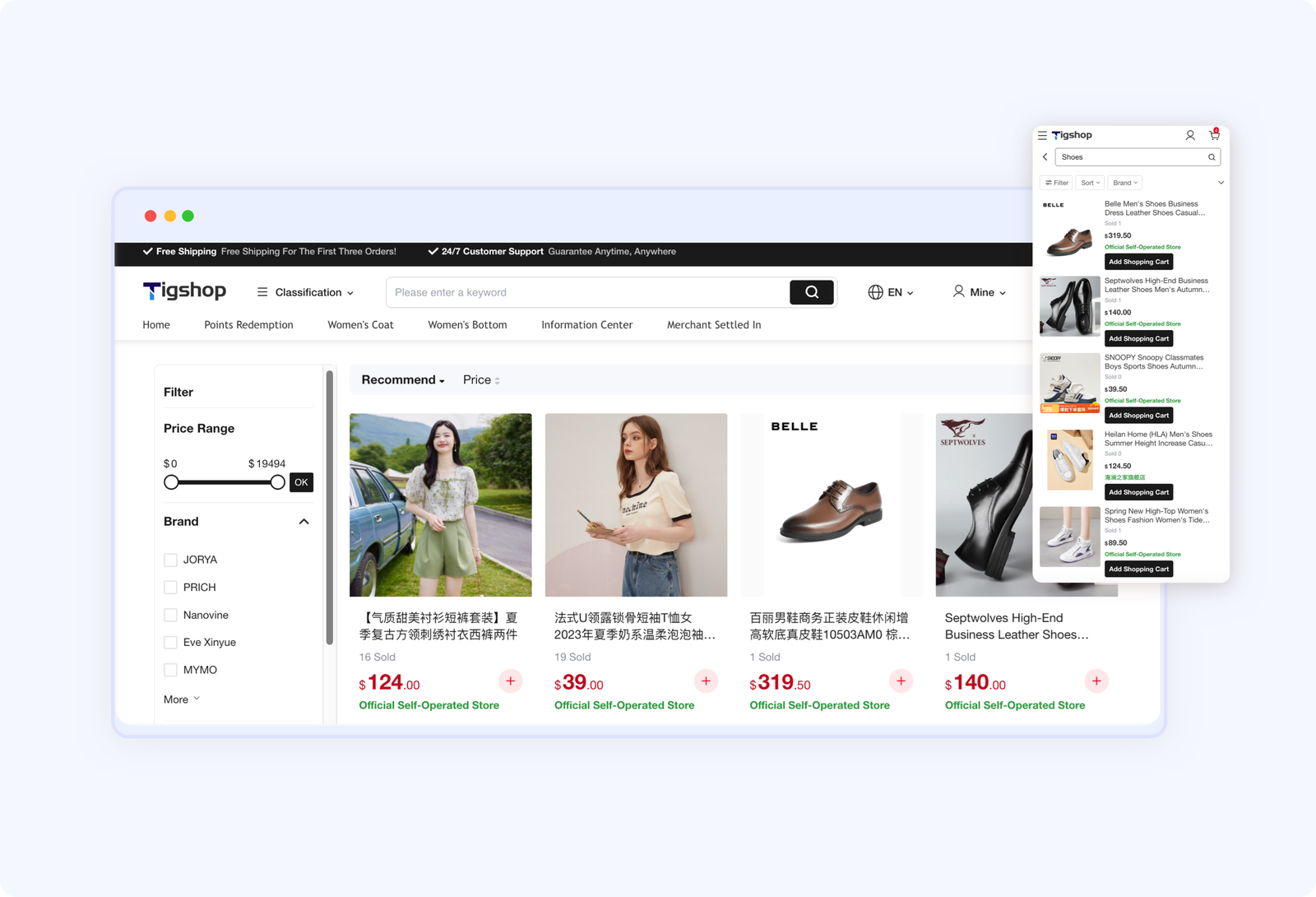Viewport: 1316px width, 897px height.
Task: Add the $124.00 outfit to cart
Action: coord(510,681)
